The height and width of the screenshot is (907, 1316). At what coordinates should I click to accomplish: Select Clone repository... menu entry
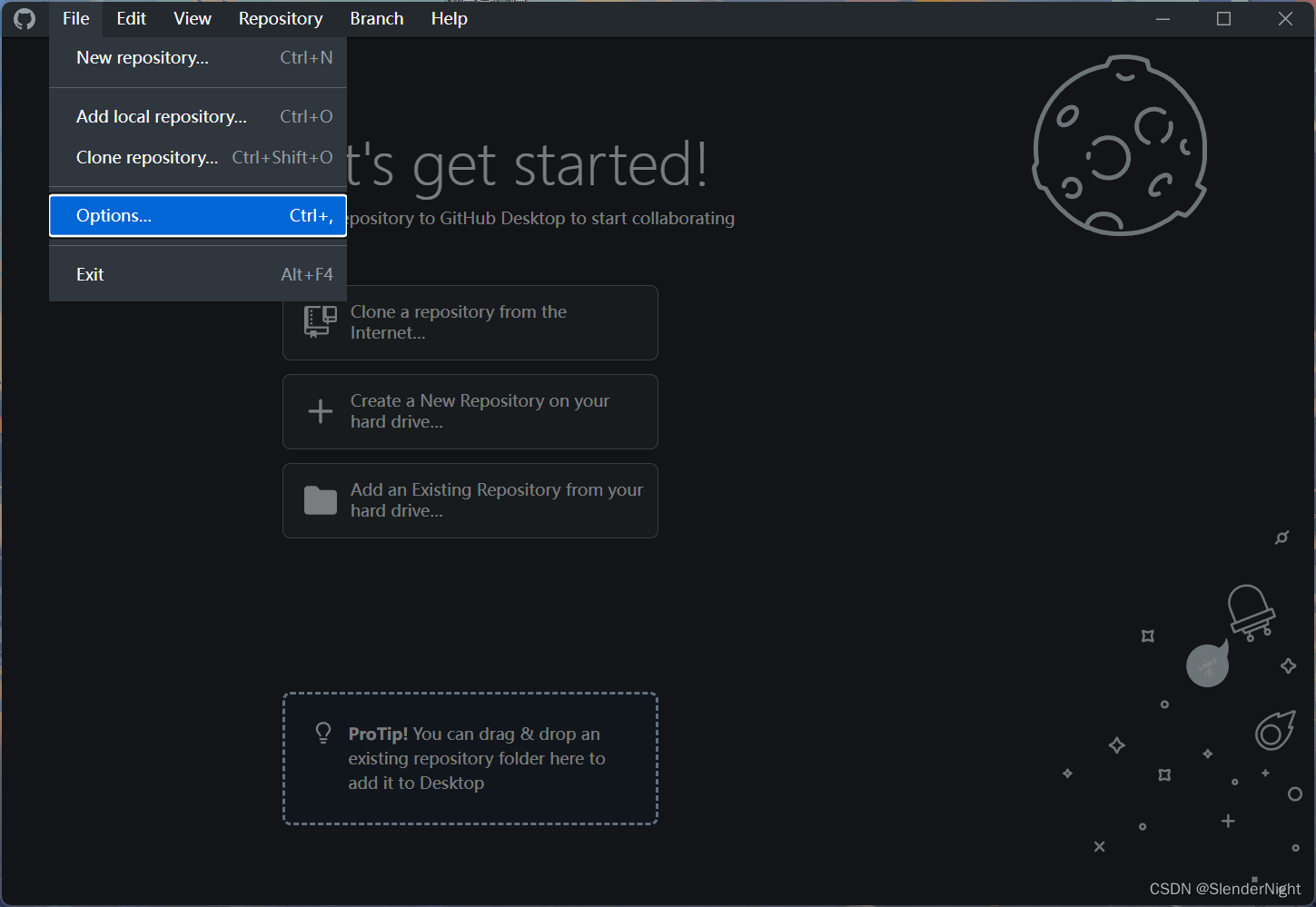[x=198, y=158]
